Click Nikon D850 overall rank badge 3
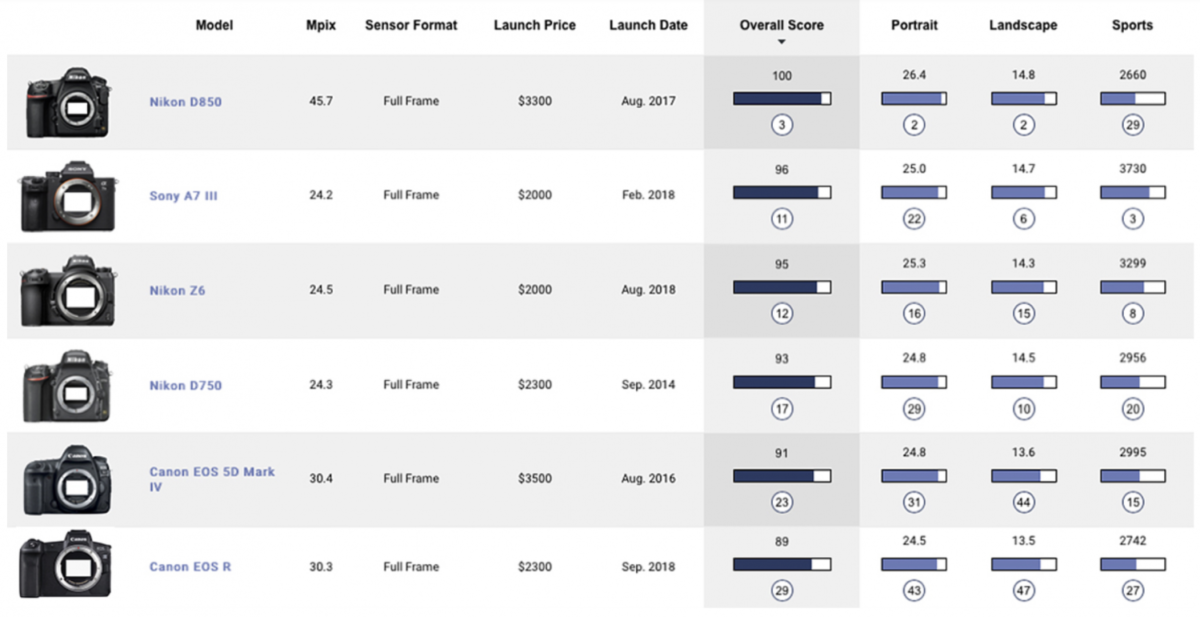Screen dimensions: 1200x617 coord(782,125)
